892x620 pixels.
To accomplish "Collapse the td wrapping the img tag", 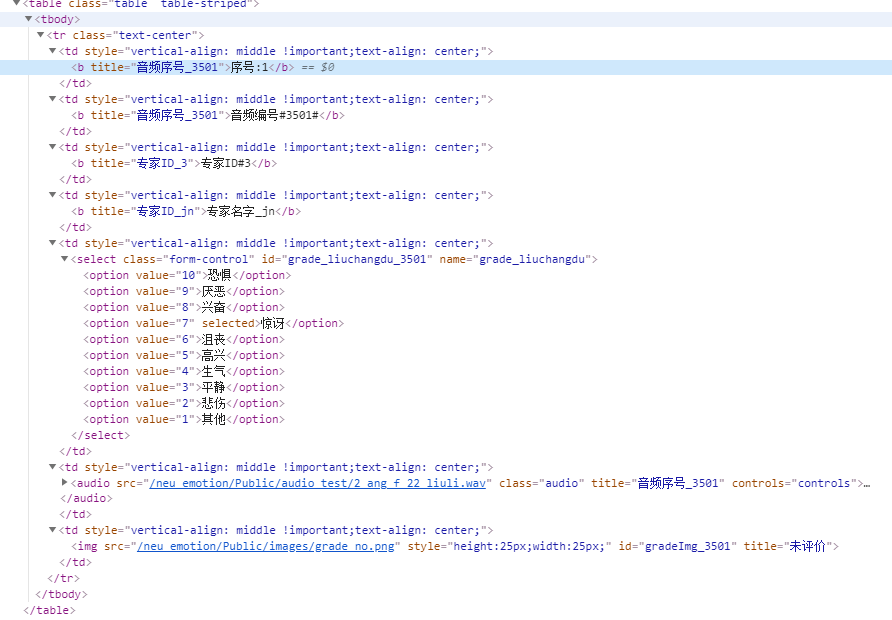I will click(x=52, y=530).
